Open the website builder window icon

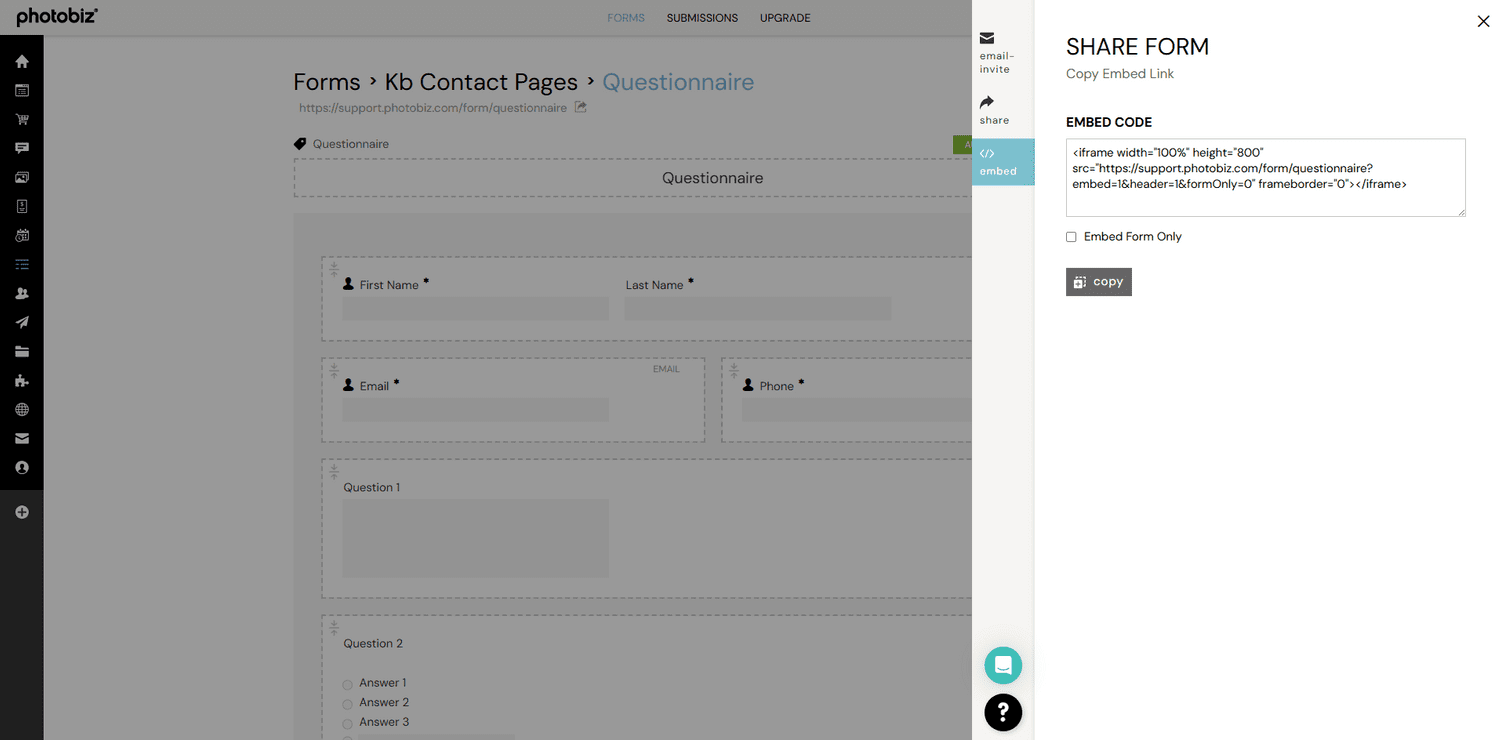[22, 90]
